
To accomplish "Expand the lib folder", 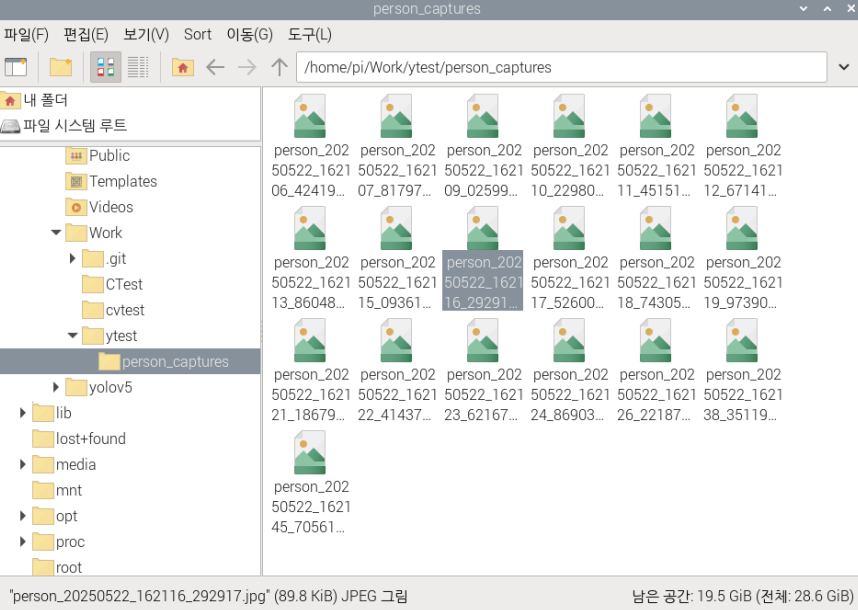I will click(22, 413).
